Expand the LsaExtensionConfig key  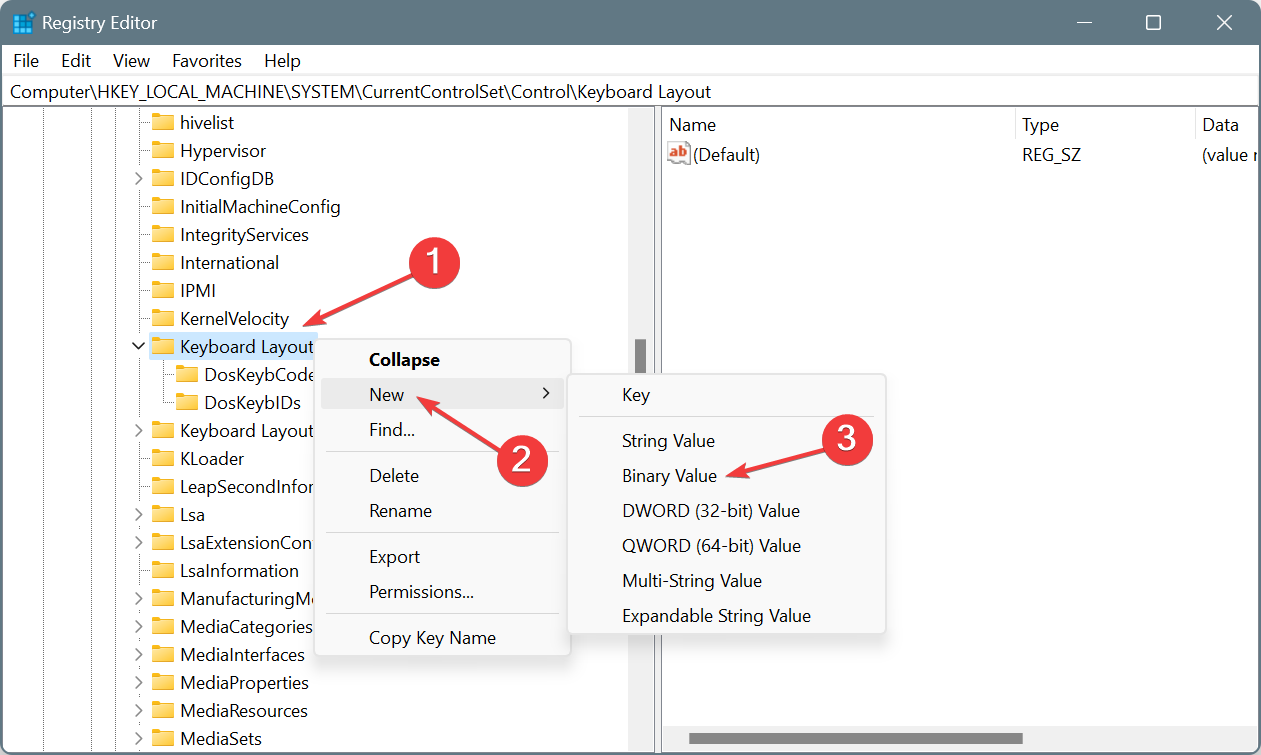[x=138, y=543]
